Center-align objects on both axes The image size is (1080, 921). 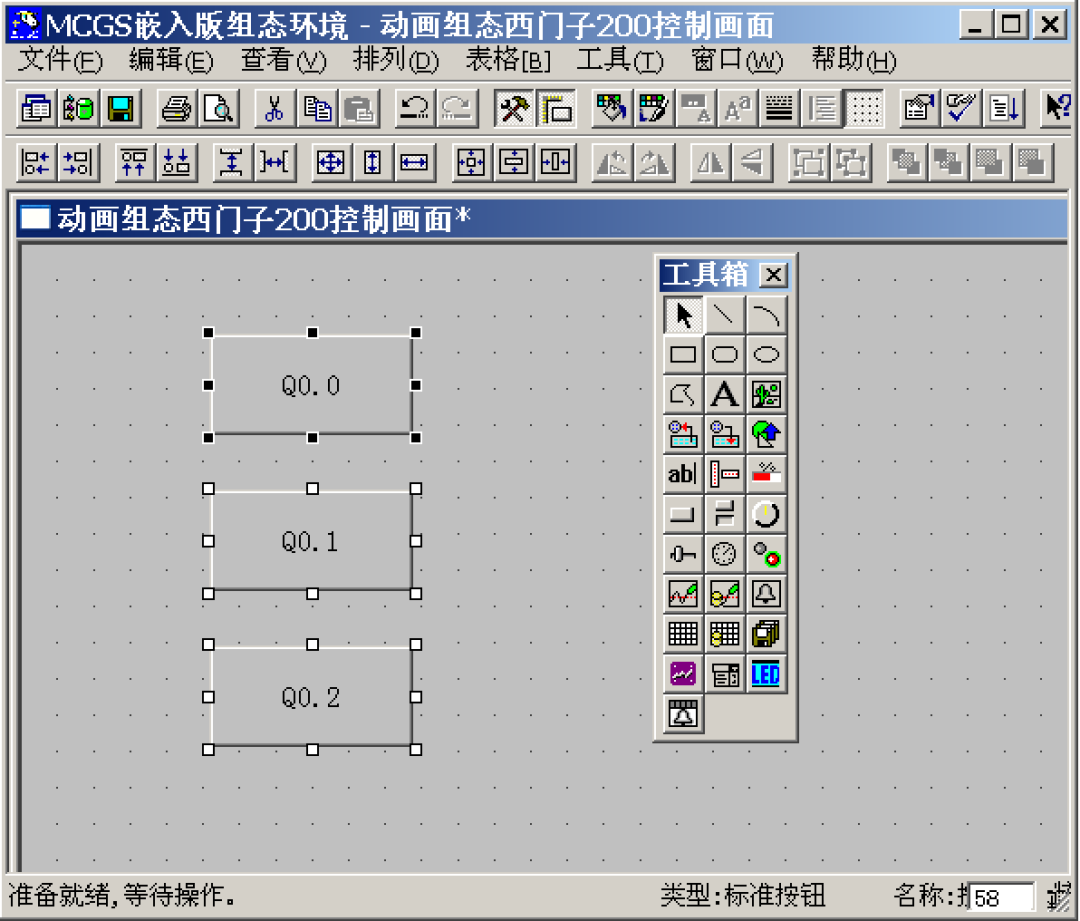tap(471, 163)
